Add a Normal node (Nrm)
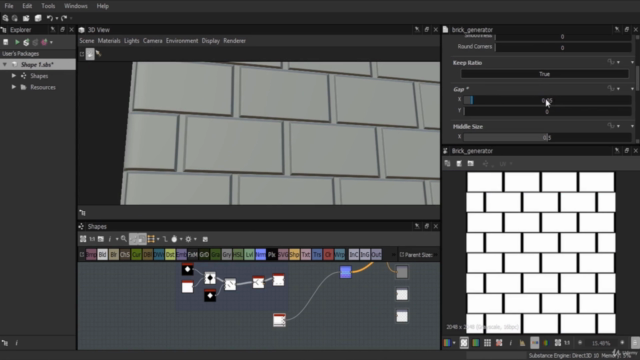The width and height of the screenshot is (640, 360). [x=260, y=255]
